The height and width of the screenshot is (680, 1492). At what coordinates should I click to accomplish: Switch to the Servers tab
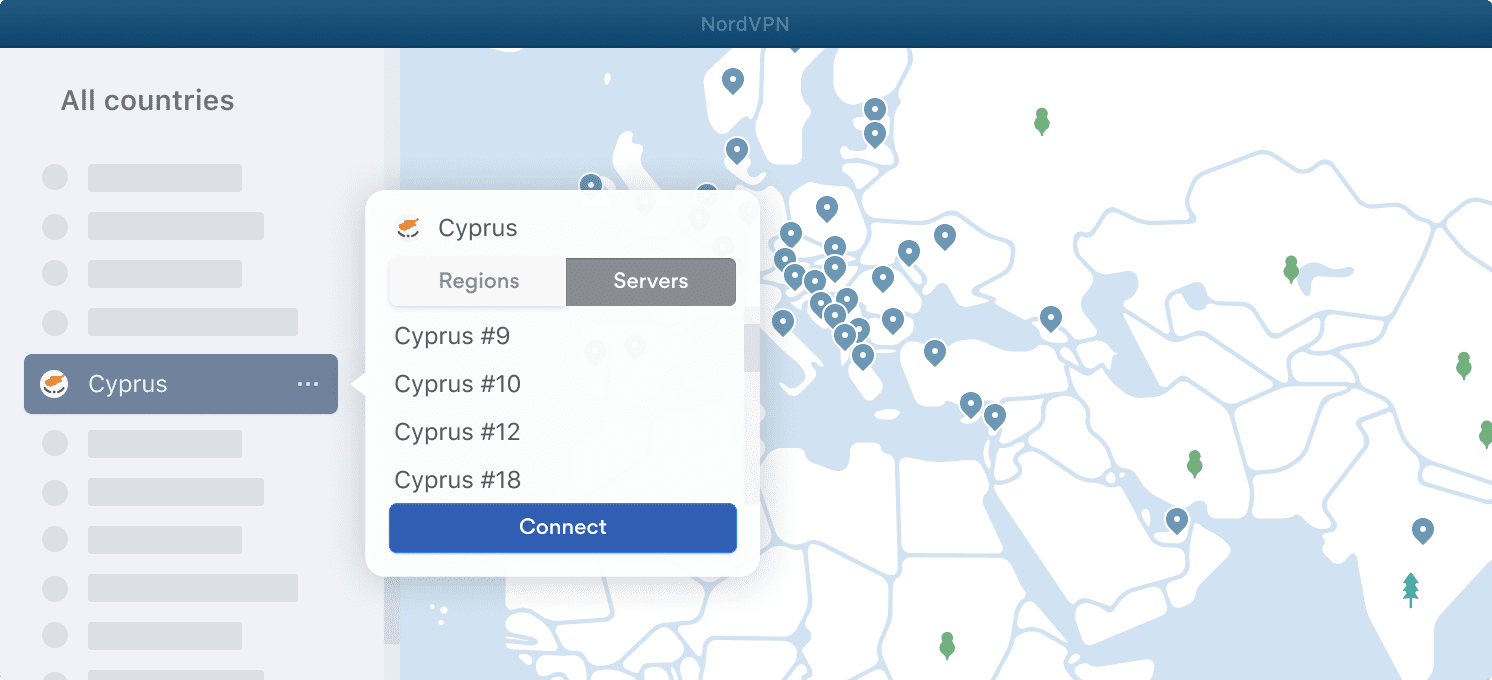click(x=650, y=281)
